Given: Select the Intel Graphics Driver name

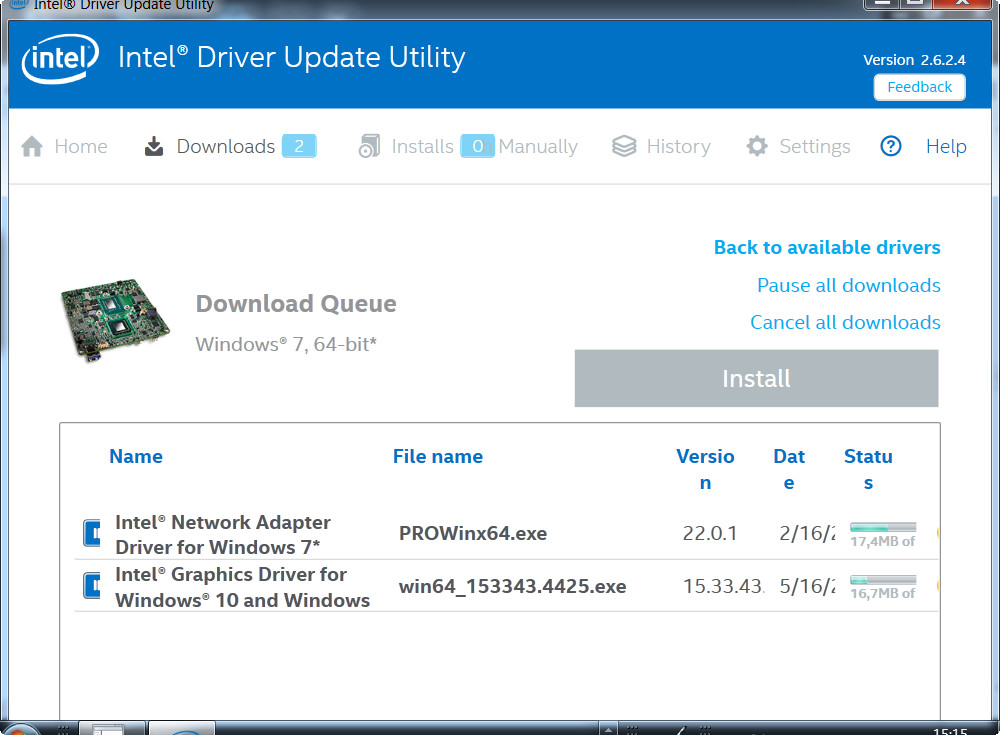Looking at the screenshot, I should coord(242,587).
